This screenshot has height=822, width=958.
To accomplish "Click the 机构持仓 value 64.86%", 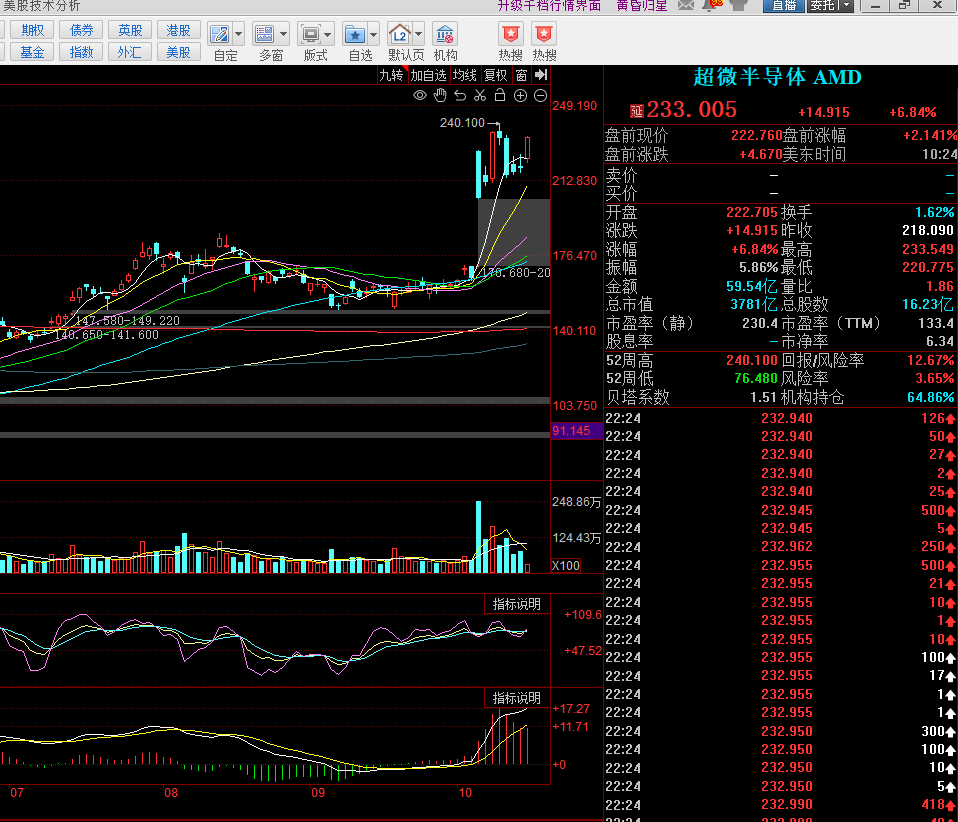I will click(931, 397).
